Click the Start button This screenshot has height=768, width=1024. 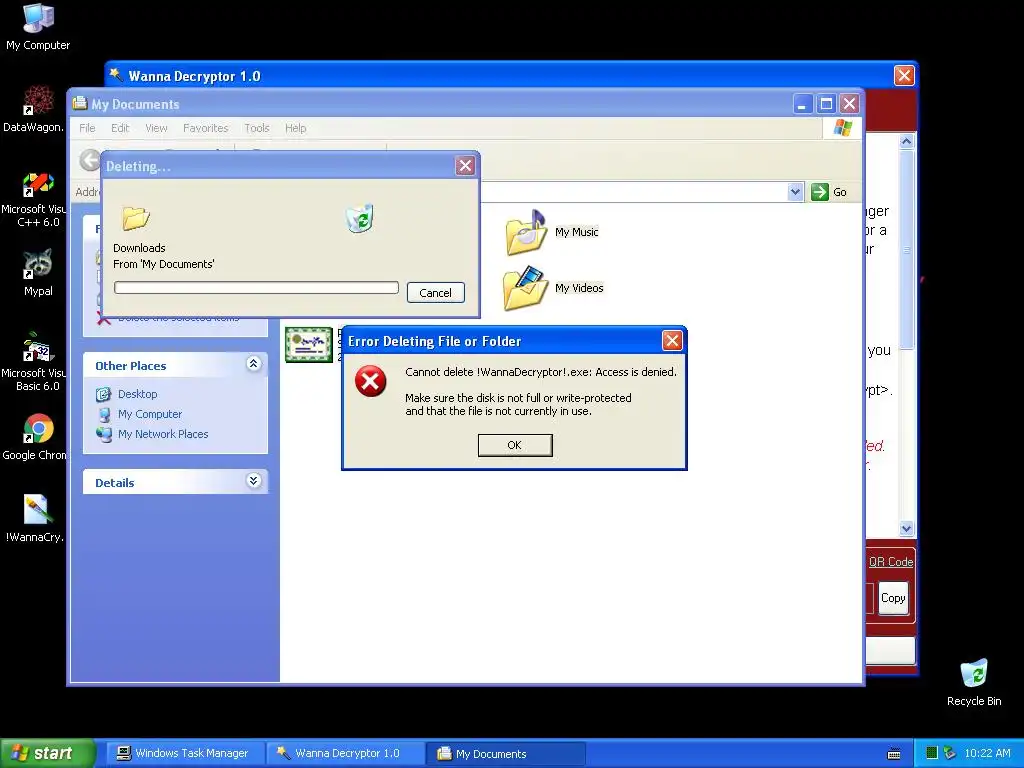[x=47, y=753]
